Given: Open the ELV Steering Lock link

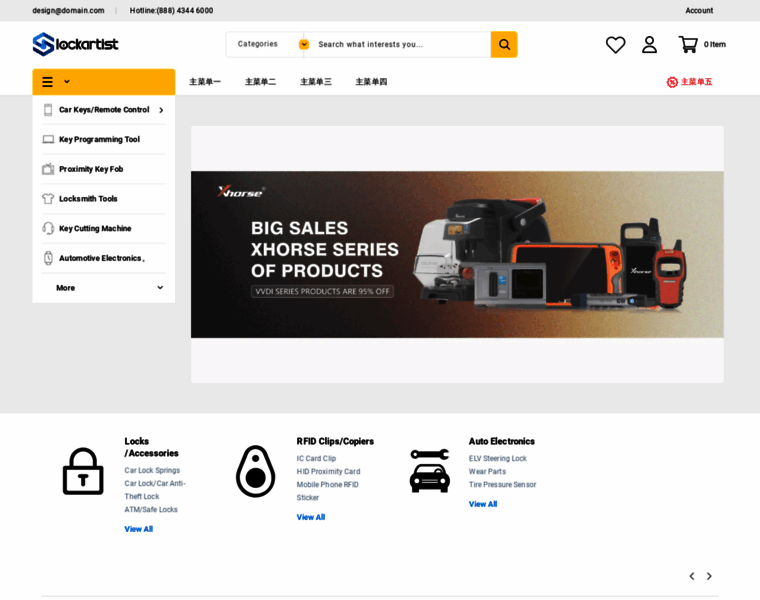Looking at the screenshot, I should coord(497,458).
